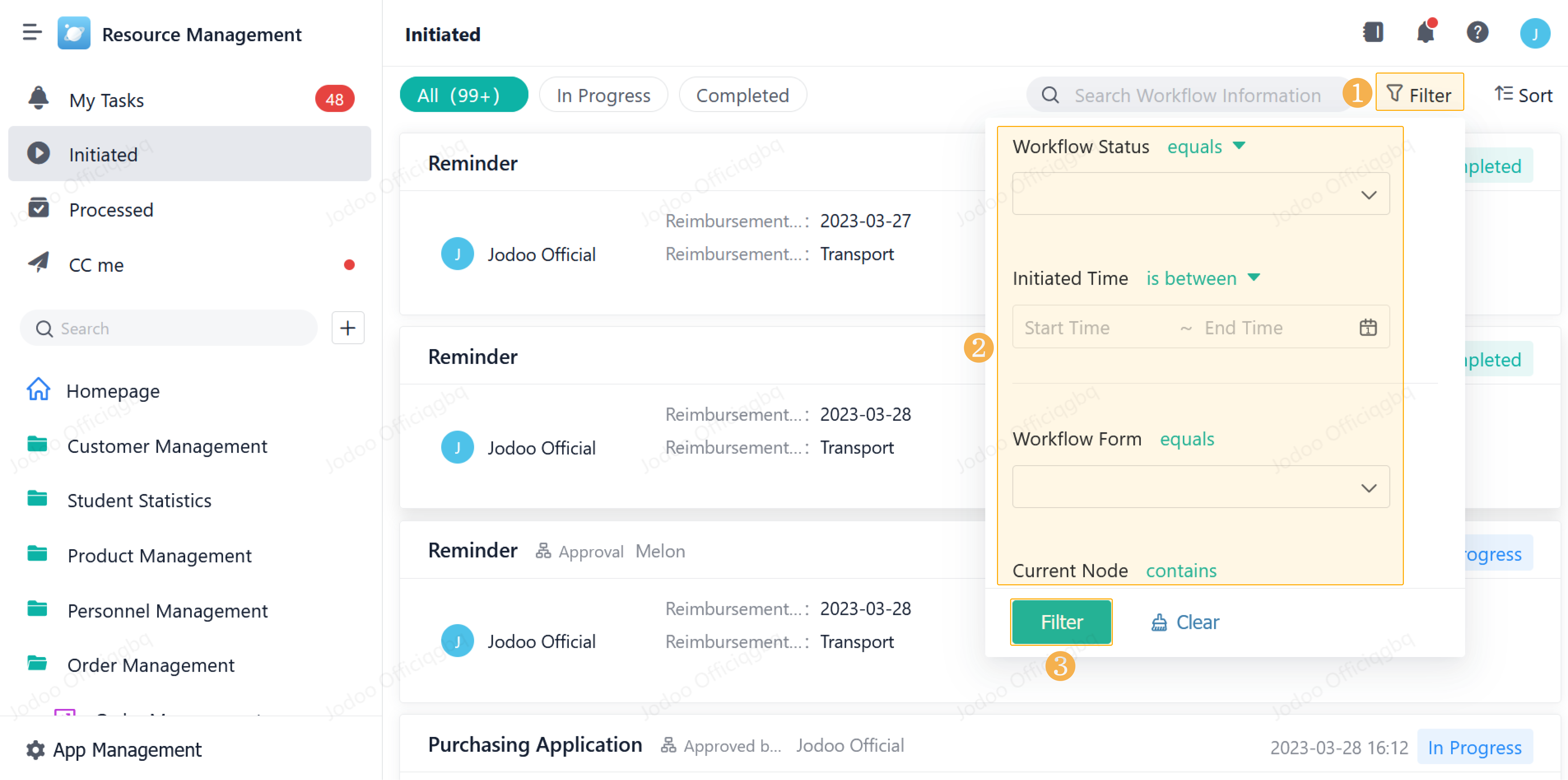Click the End Time field
1568x780 pixels.
[1243, 328]
